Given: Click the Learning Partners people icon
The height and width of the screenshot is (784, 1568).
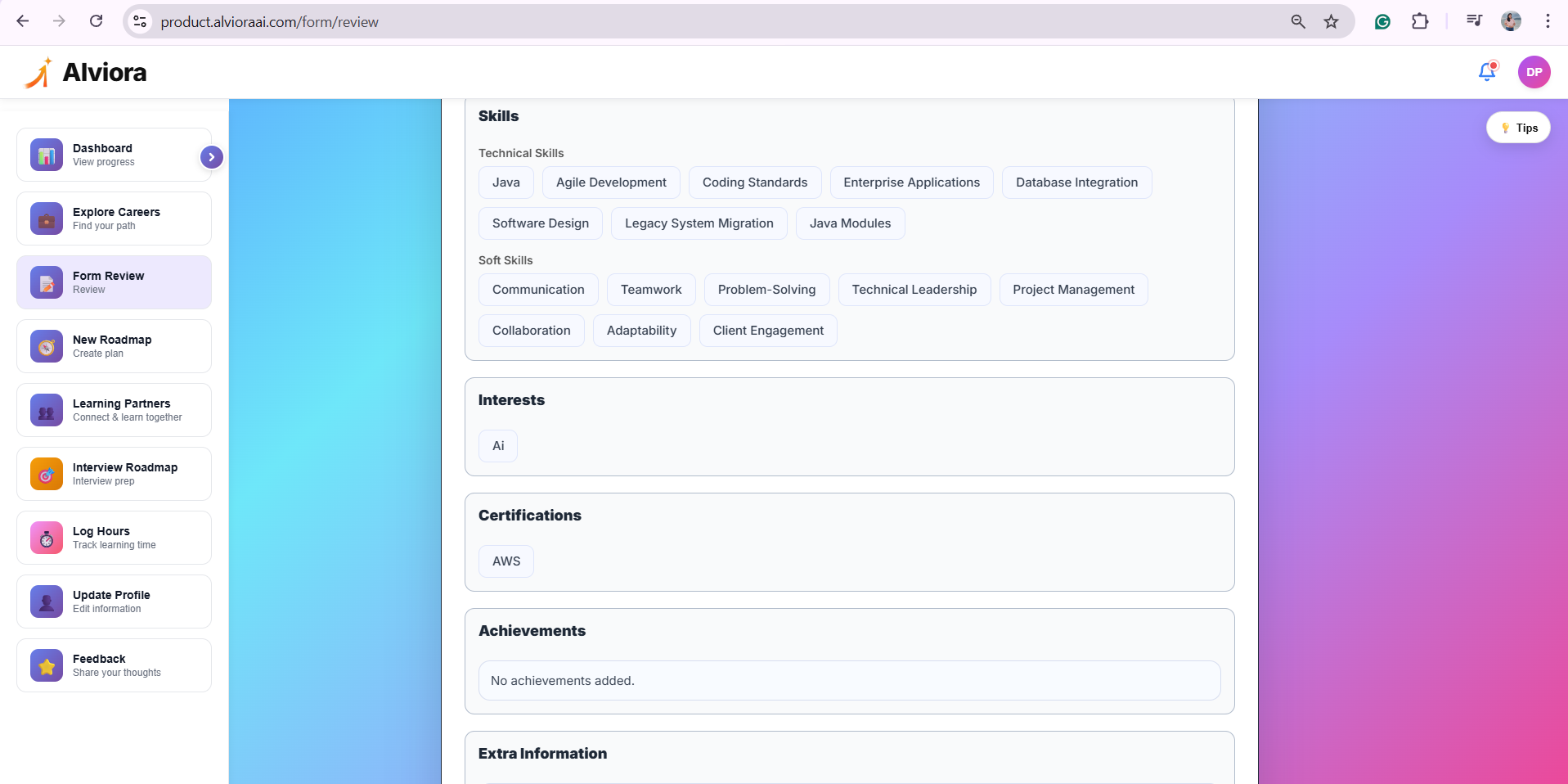Looking at the screenshot, I should coord(47,410).
